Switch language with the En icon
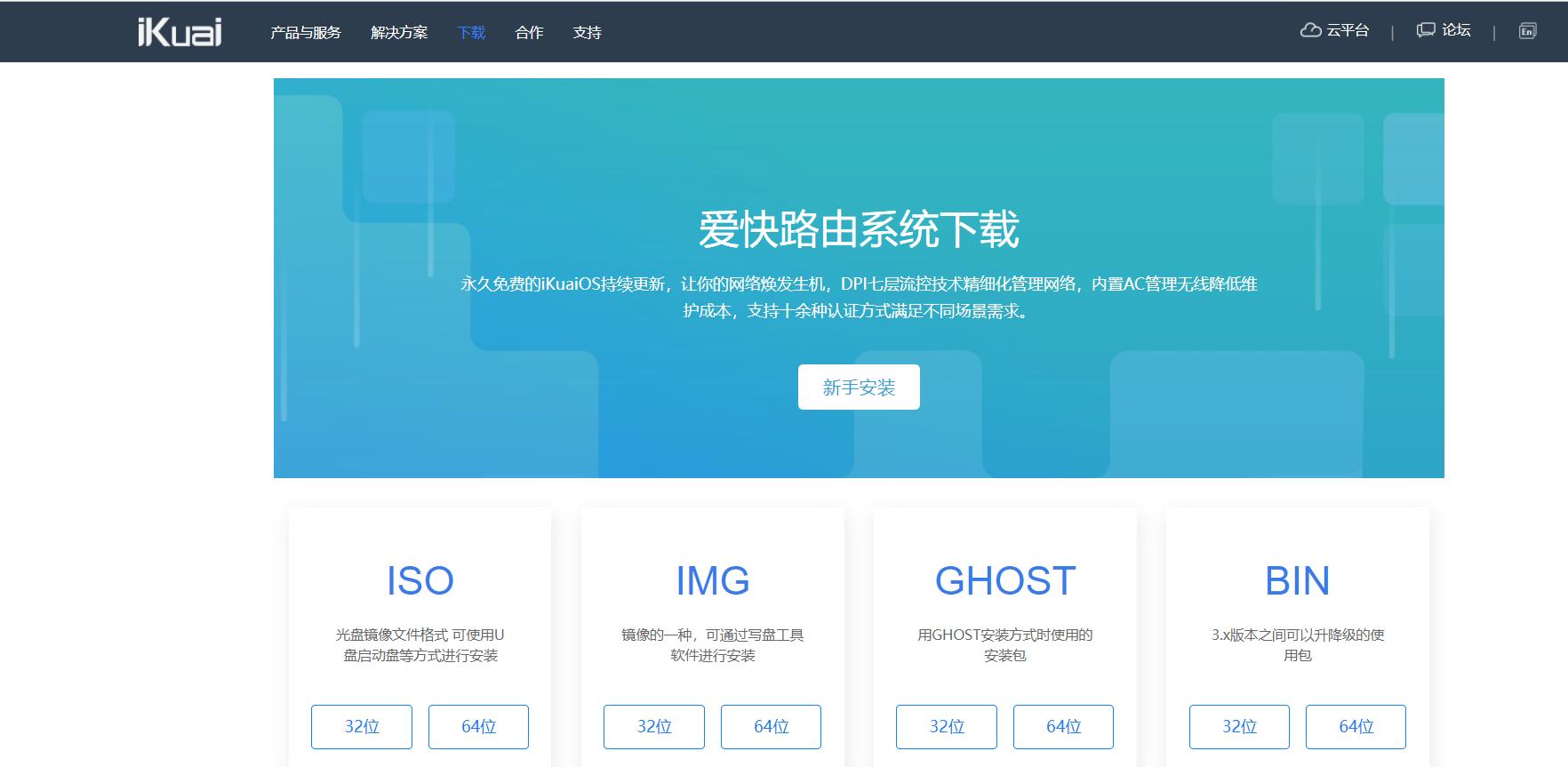The image size is (1568, 767). point(1527,31)
